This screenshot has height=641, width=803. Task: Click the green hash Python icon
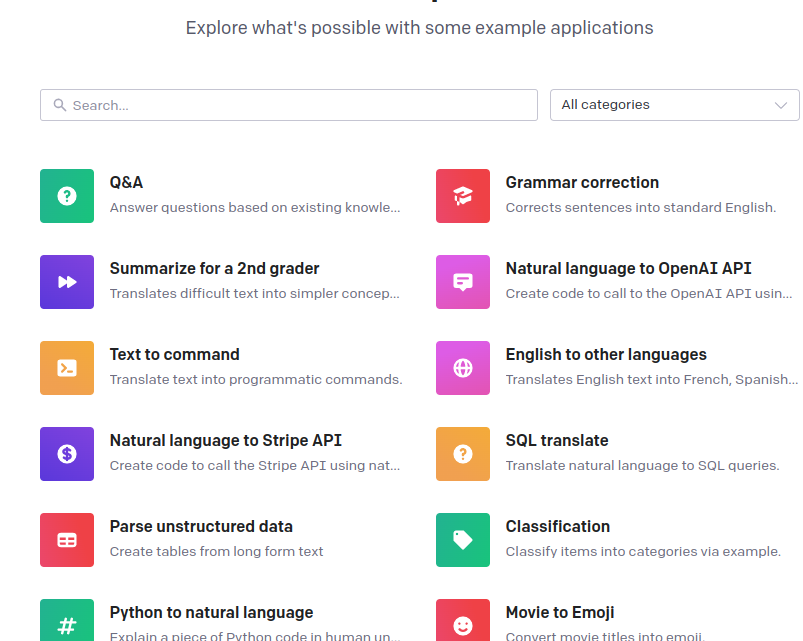click(x=67, y=622)
